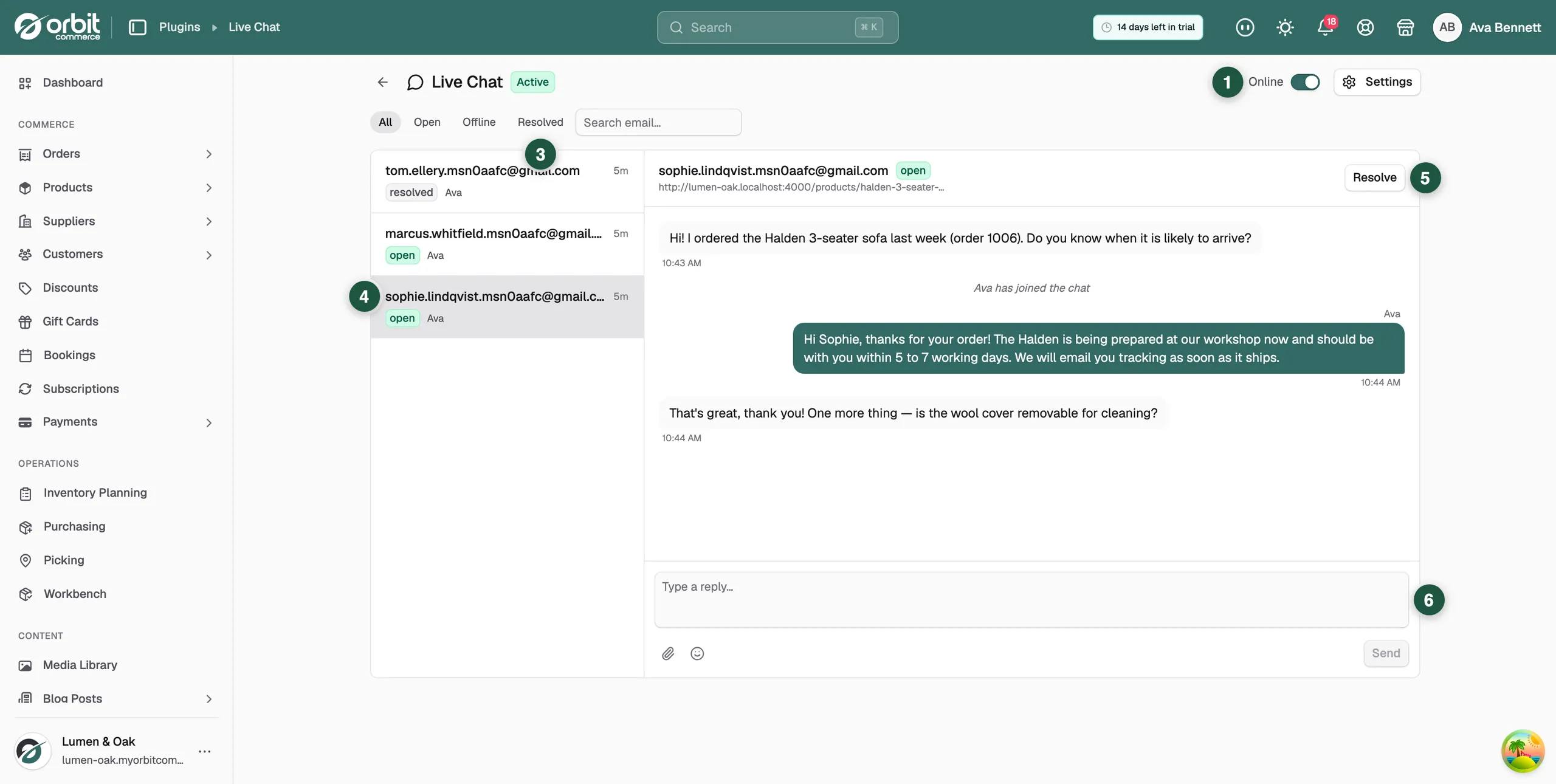Expand the Products submenu
Screen dimensions: 1556x784
[x=208, y=188]
